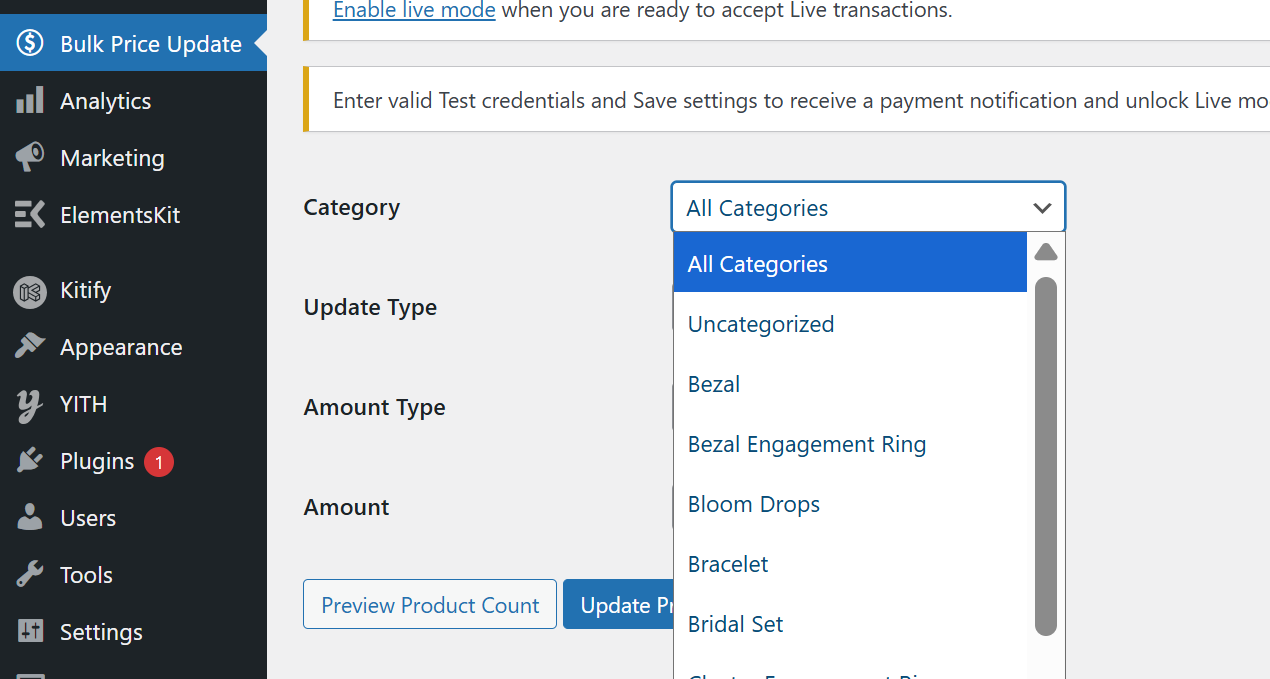Click the Marketing megaphone icon

coord(30,158)
